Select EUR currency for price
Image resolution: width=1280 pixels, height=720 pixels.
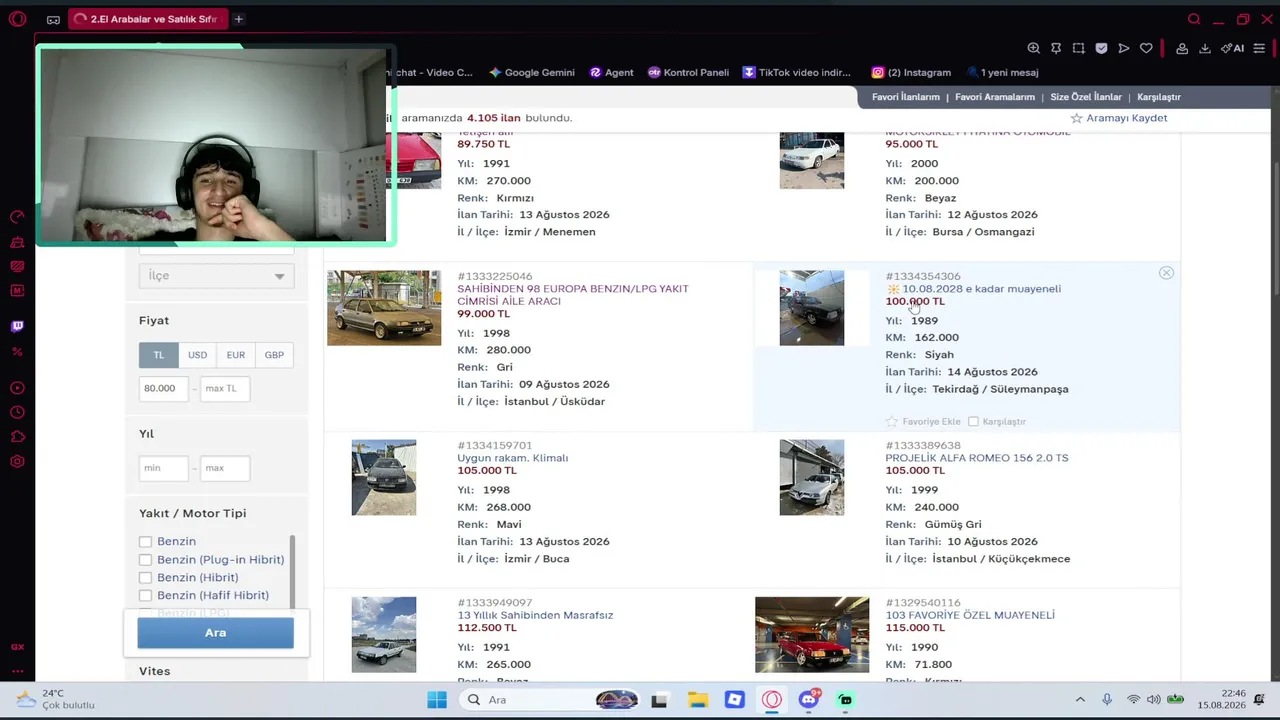point(236,355)
